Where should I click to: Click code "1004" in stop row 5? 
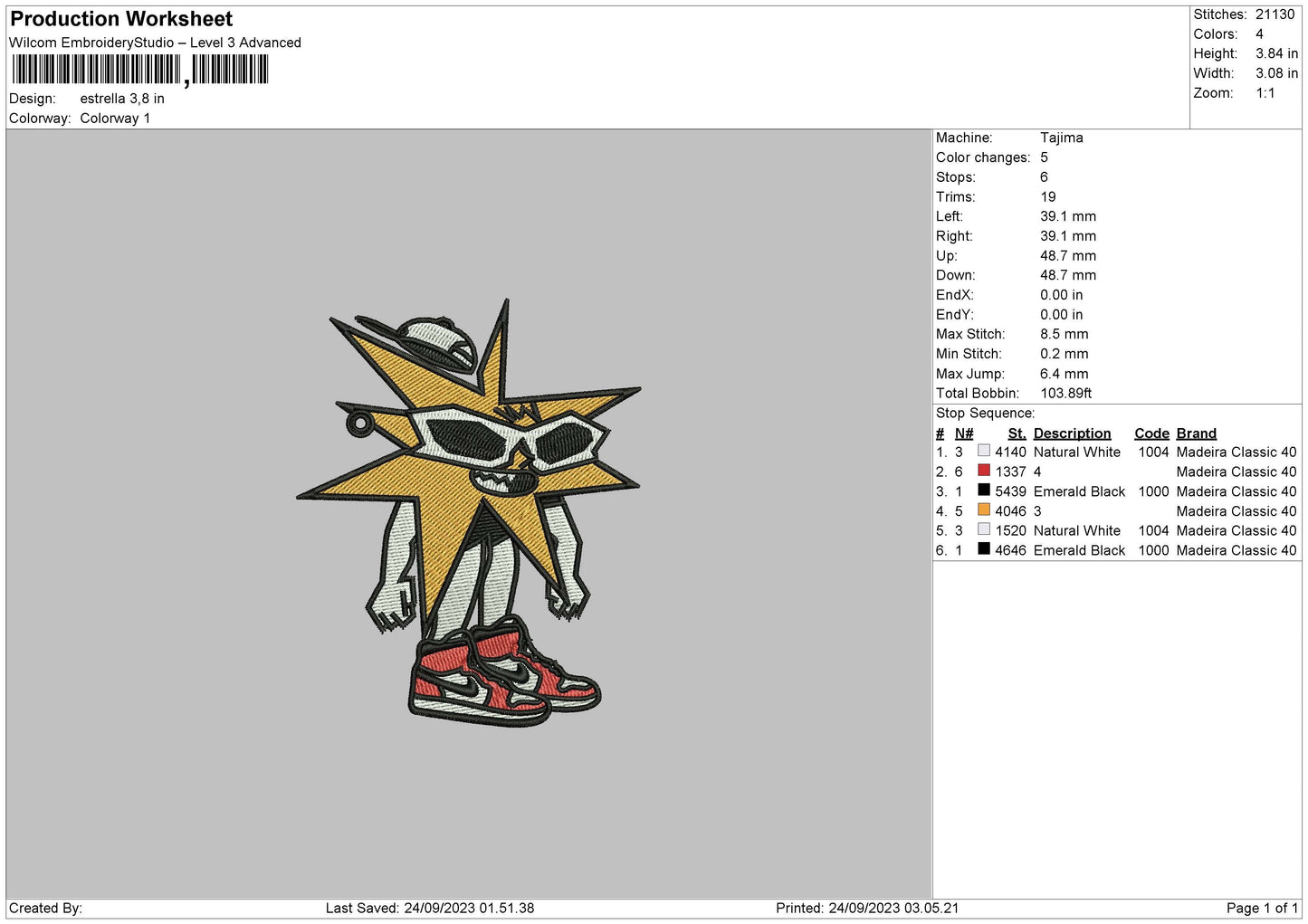[1153, 531]
